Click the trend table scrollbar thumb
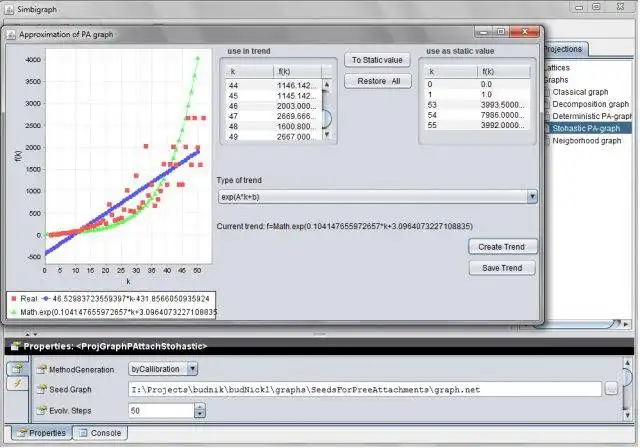 [x=327, y=118]
